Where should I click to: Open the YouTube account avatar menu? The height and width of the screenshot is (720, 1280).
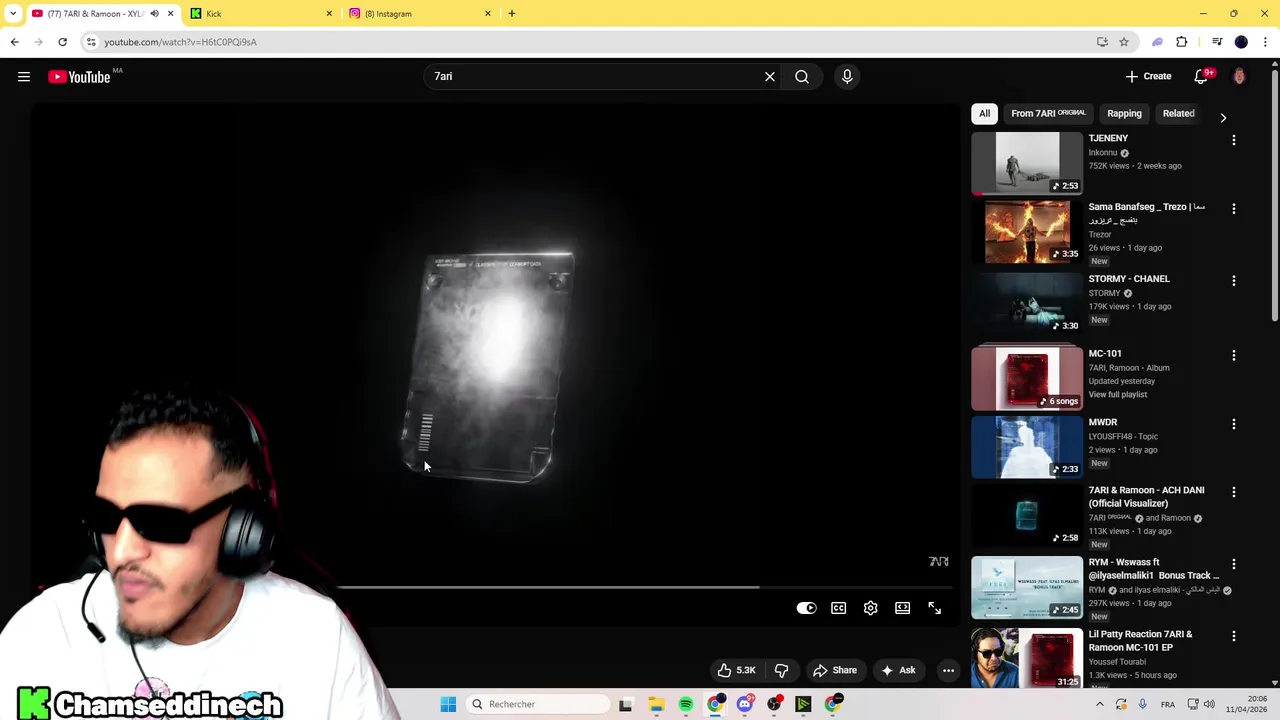(x=1239, y=77)
